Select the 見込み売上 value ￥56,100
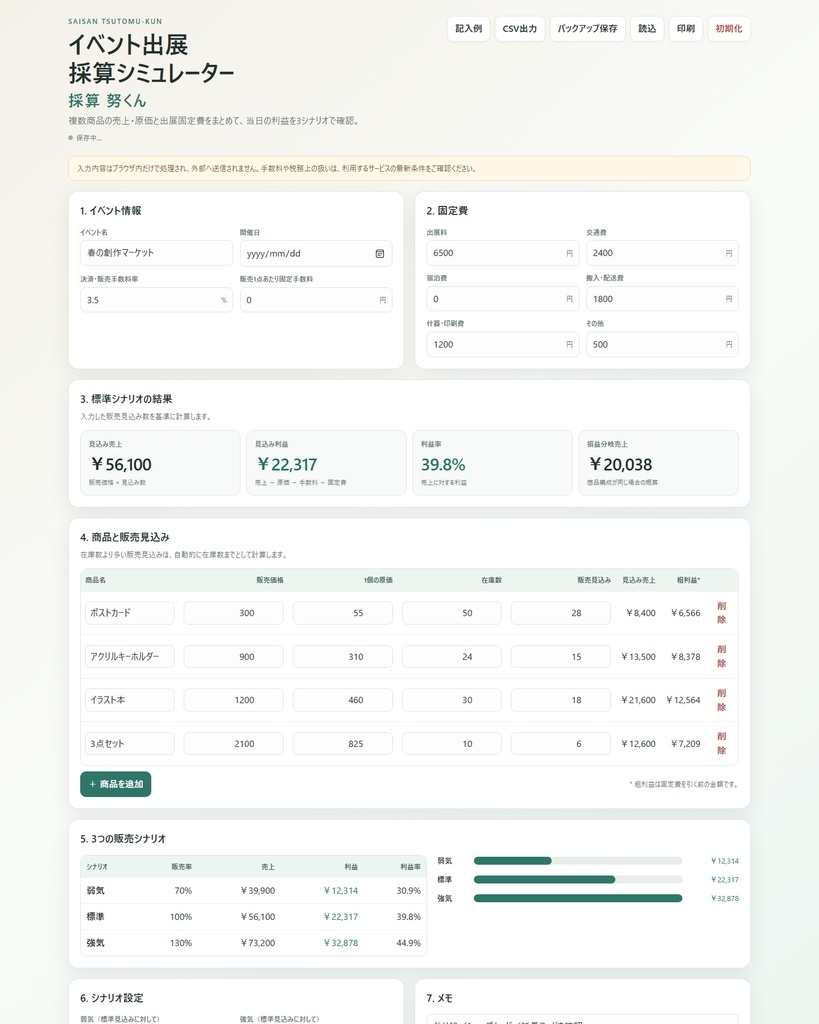819x1024 pixels. click(121, 464)
